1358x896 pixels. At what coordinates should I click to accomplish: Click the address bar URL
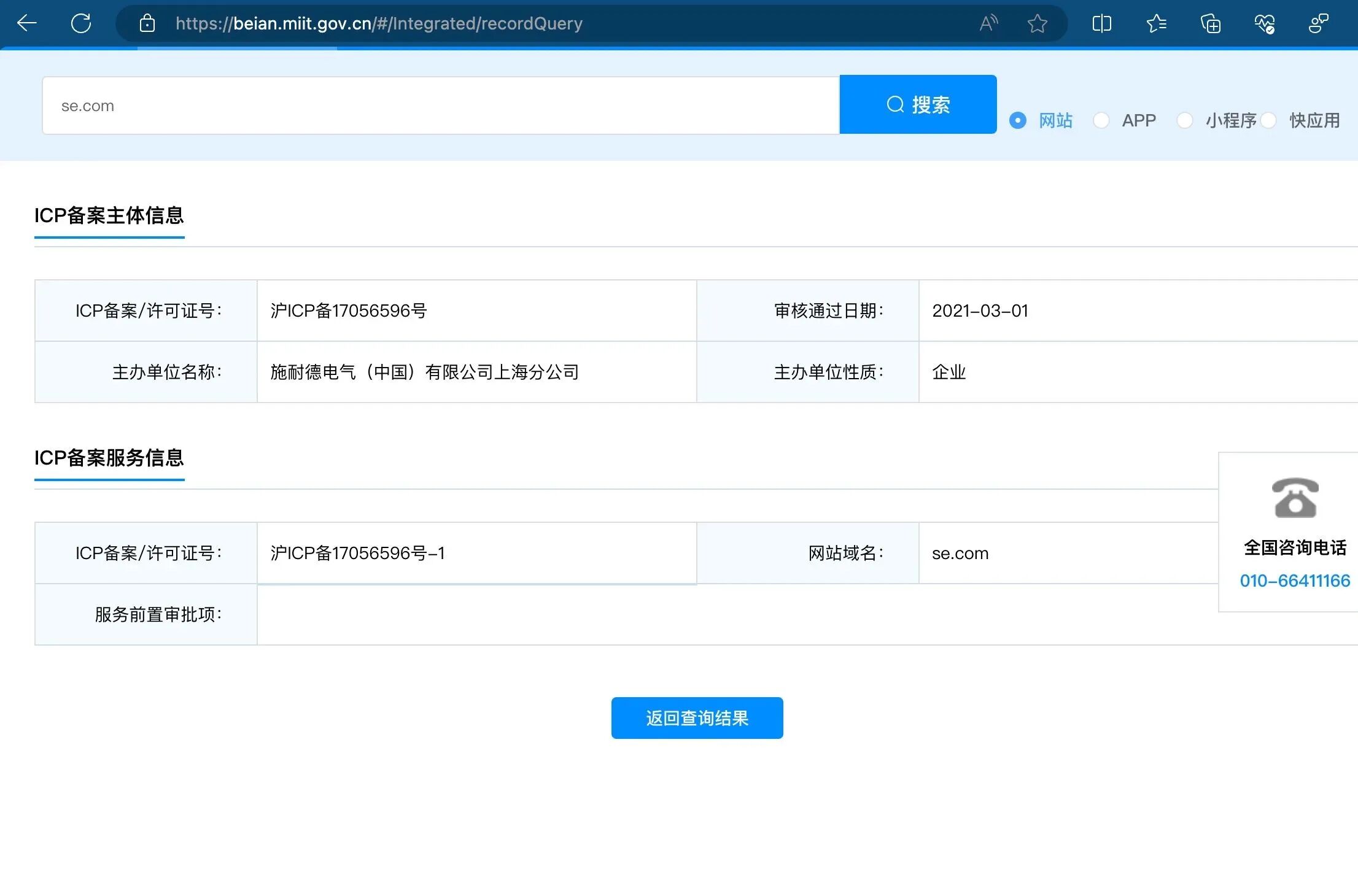379,23
